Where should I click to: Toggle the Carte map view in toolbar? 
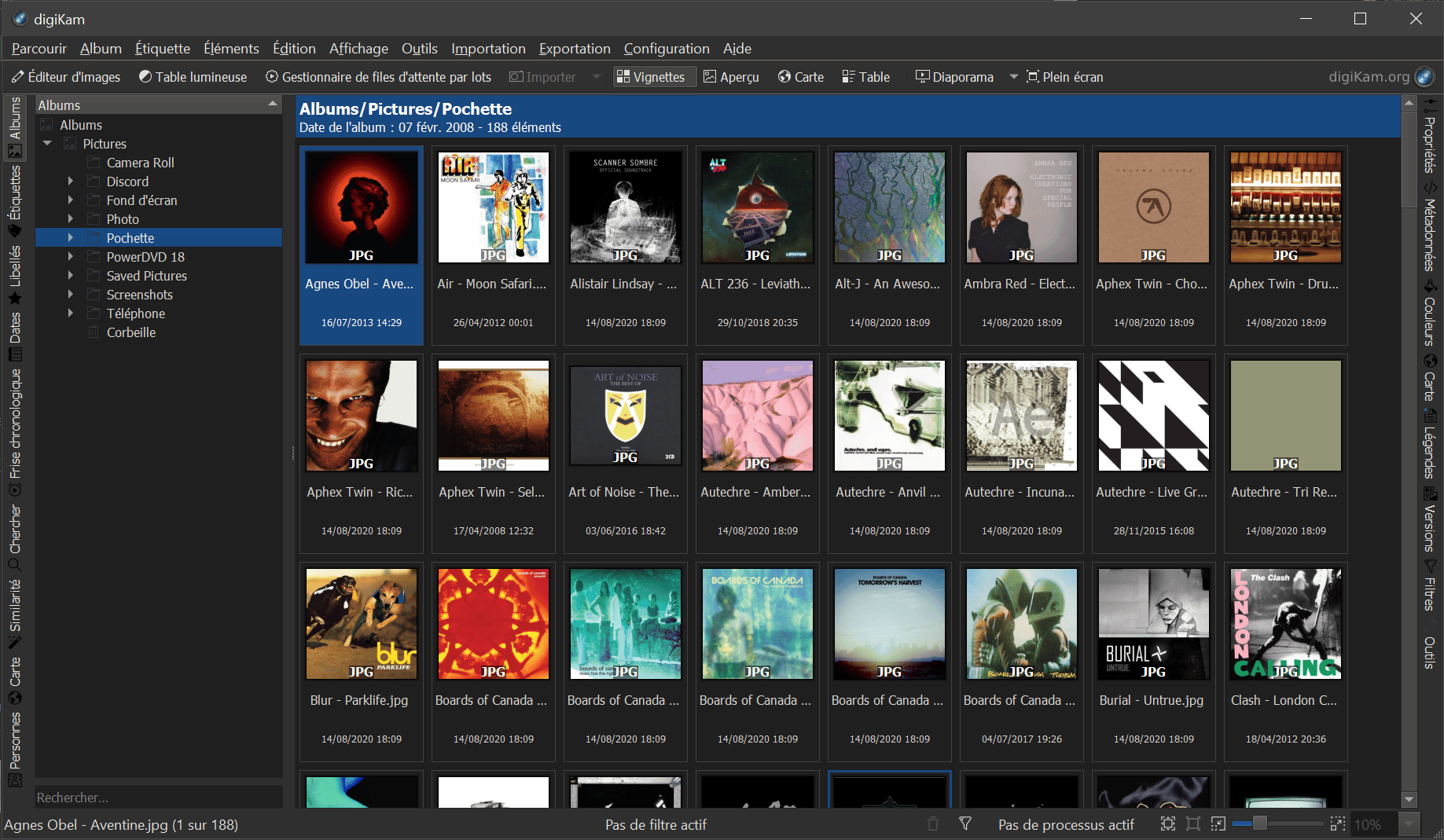point(801,77)
